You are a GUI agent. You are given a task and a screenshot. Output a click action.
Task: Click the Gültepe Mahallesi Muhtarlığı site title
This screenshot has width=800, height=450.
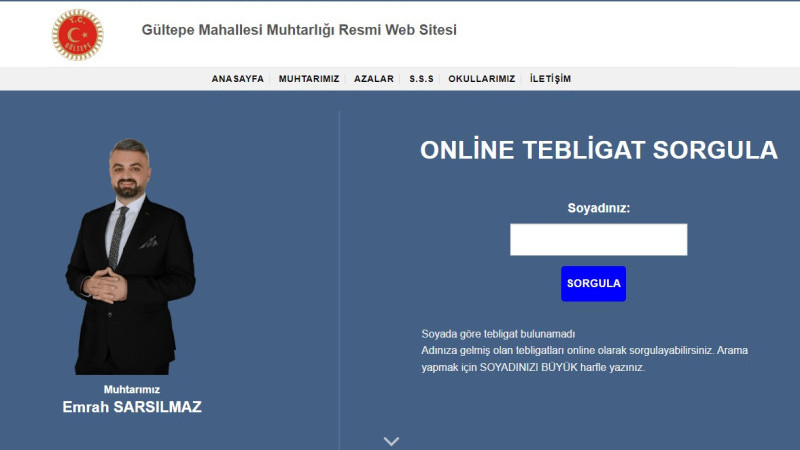pos(299,30)
